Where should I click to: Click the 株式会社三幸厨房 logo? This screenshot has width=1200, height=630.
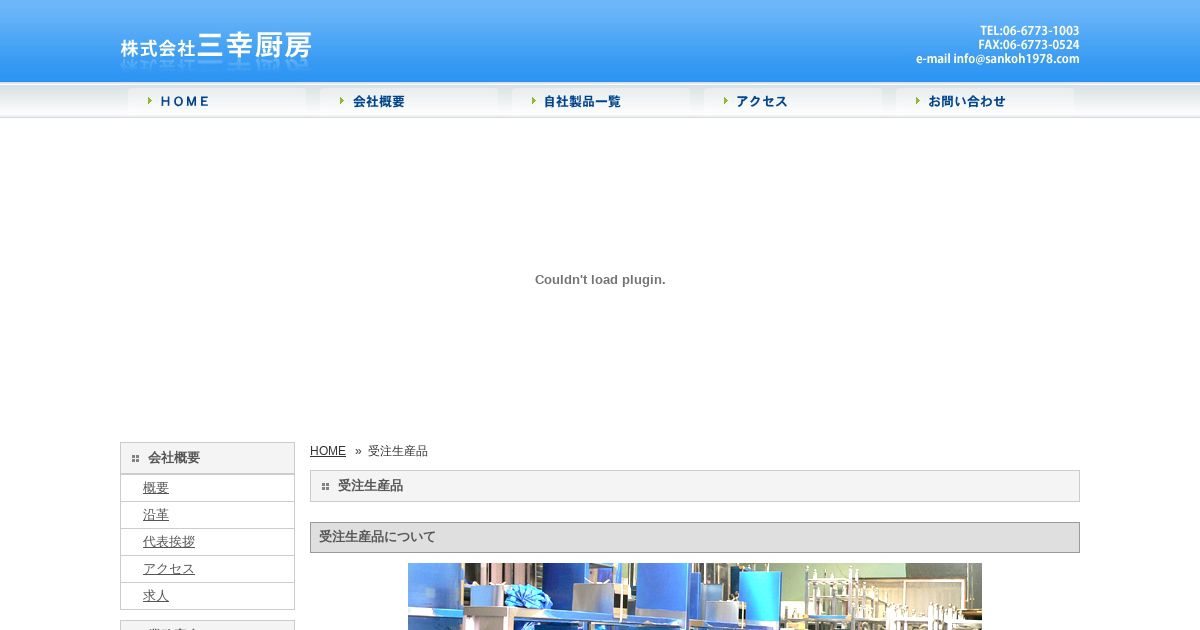coord(216,49)
